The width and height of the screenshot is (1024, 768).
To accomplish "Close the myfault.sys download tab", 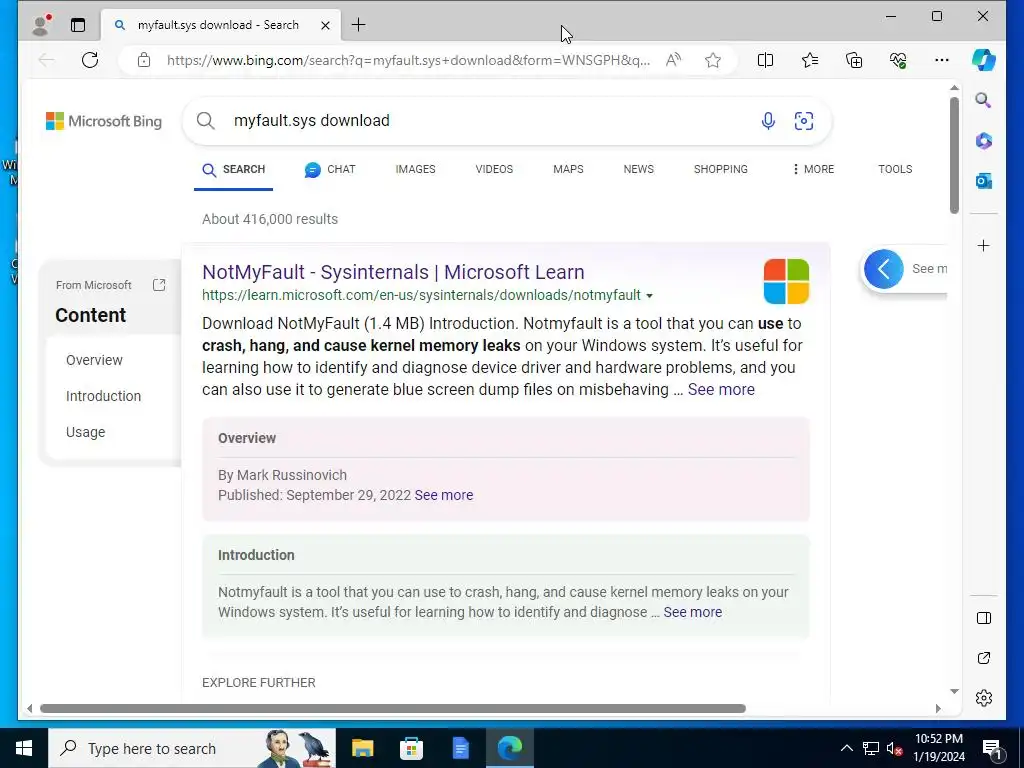I will pyautogui.click(x=325, y=25).
